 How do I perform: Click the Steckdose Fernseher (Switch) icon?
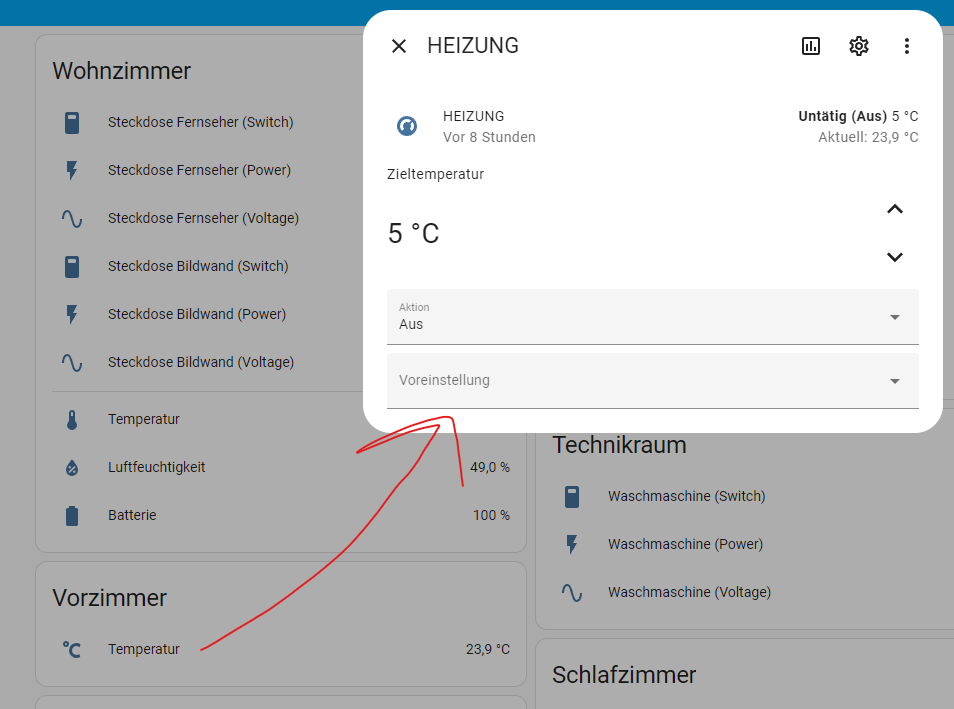[72, 122]
